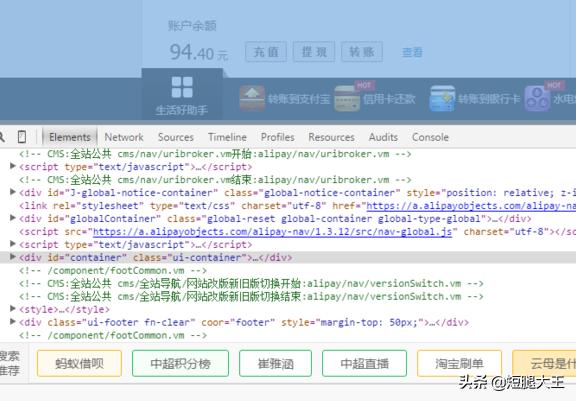
Task: Click the 崔雅涵 search suggestion
Action: 276,364
